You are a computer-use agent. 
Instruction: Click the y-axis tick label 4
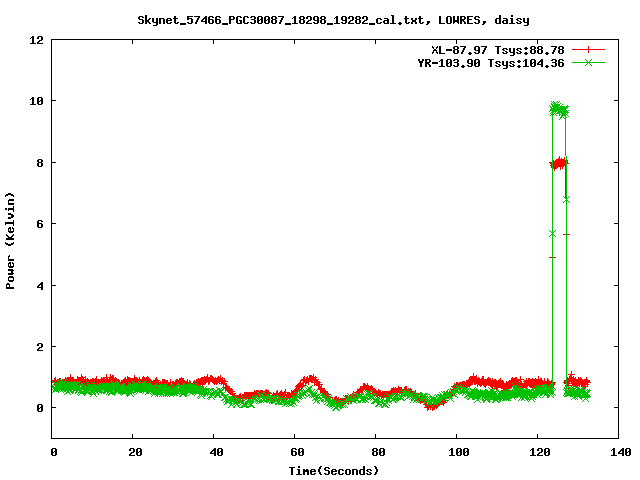pos(40,286)
